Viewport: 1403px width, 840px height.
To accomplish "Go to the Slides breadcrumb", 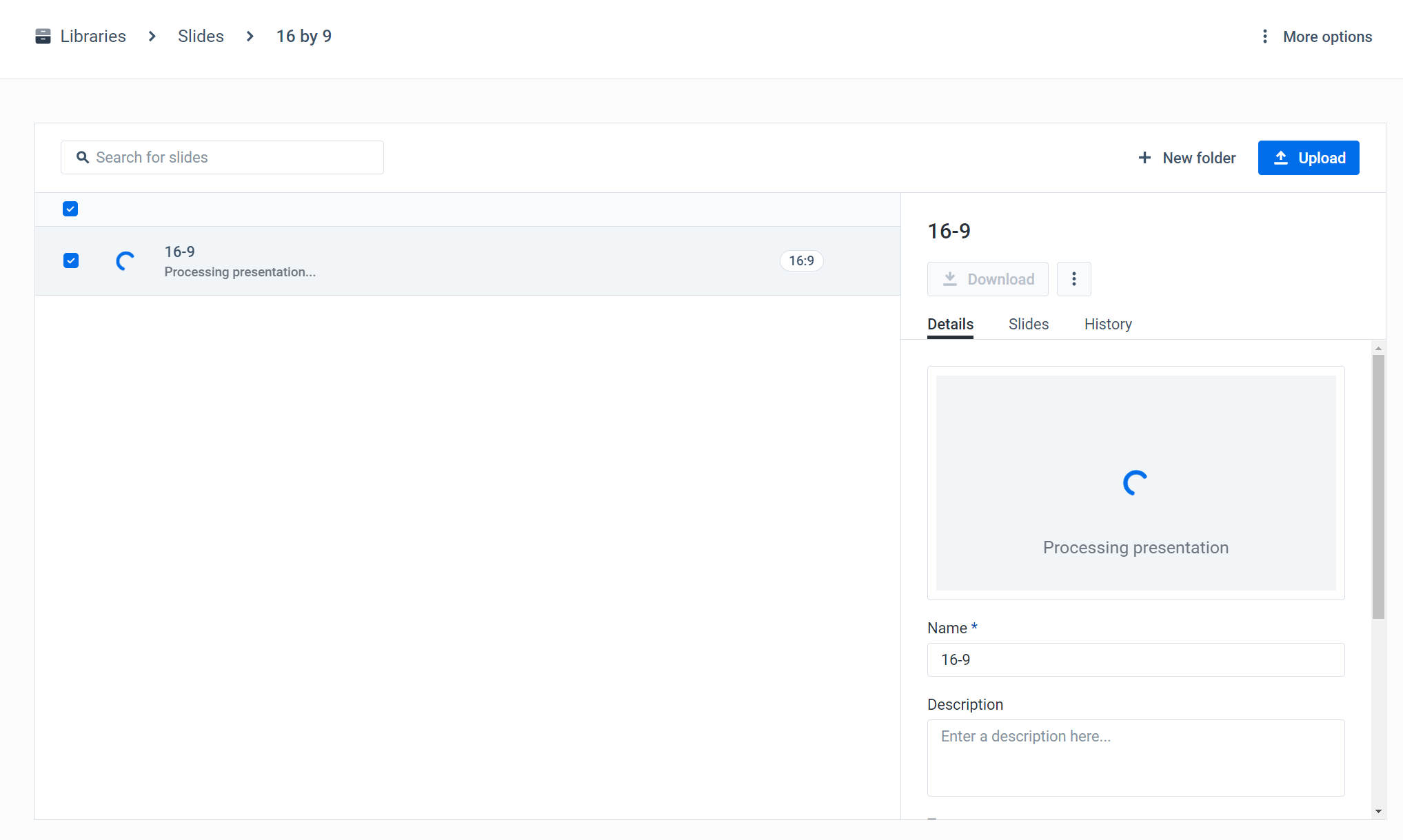I will pyautogui.click(x=201, y=37).
